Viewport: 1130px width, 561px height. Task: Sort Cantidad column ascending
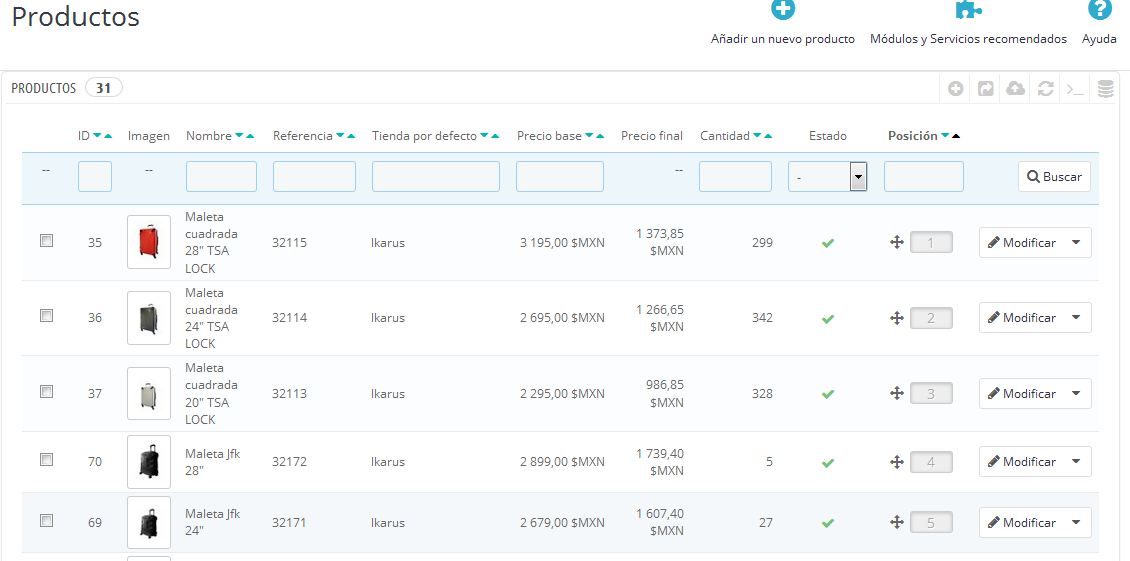(x=768, y=136)
